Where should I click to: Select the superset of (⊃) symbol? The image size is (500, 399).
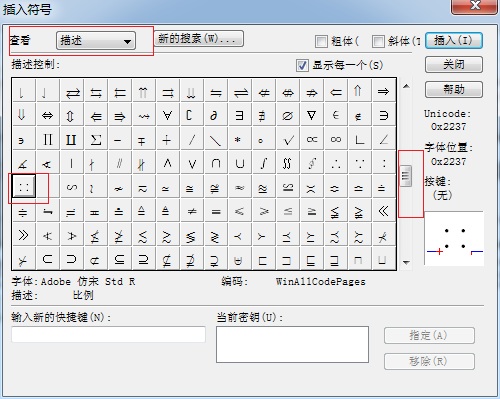(x=72, y=259)
